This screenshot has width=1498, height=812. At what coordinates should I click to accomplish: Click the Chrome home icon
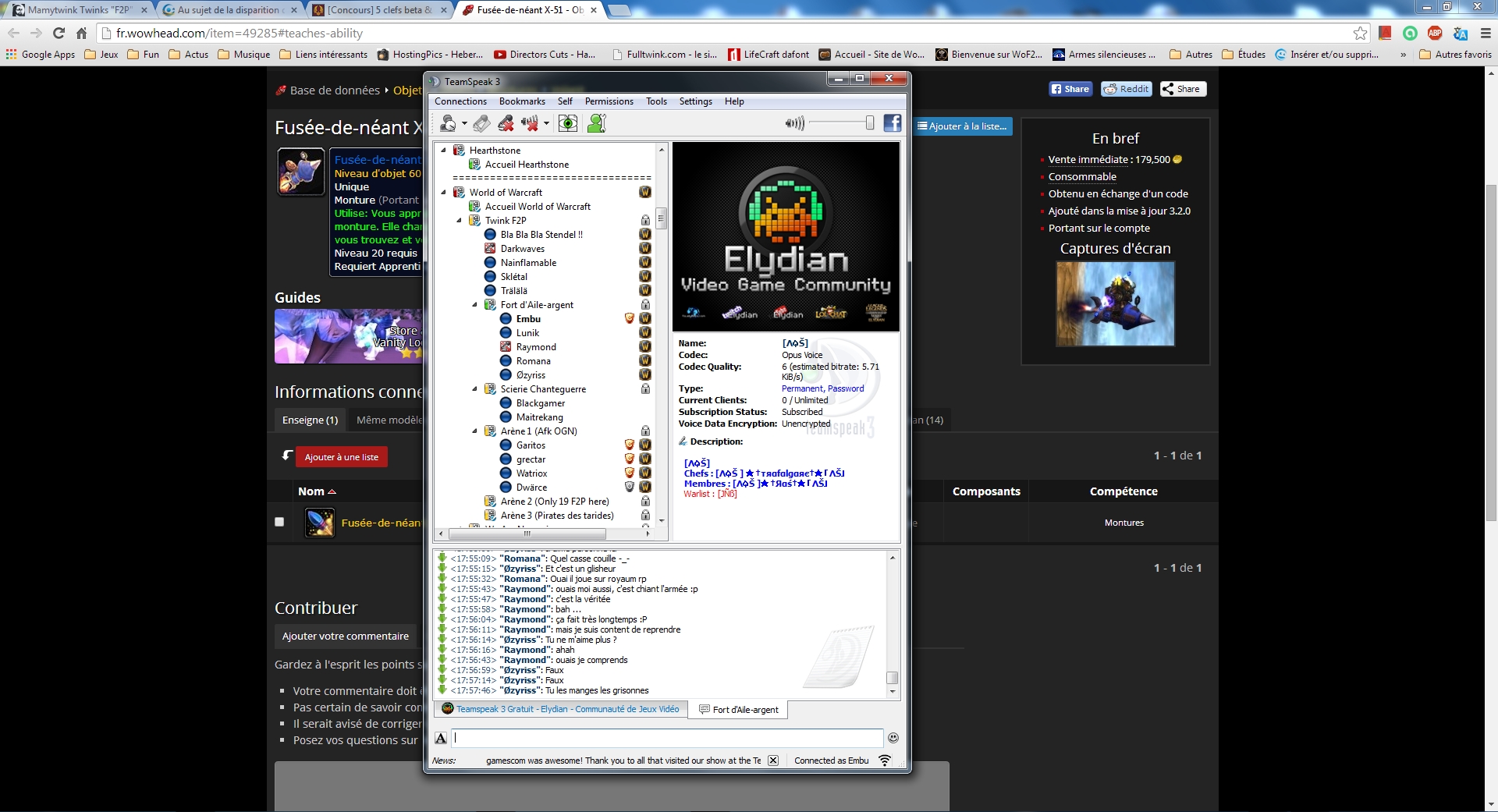[81, 33]
